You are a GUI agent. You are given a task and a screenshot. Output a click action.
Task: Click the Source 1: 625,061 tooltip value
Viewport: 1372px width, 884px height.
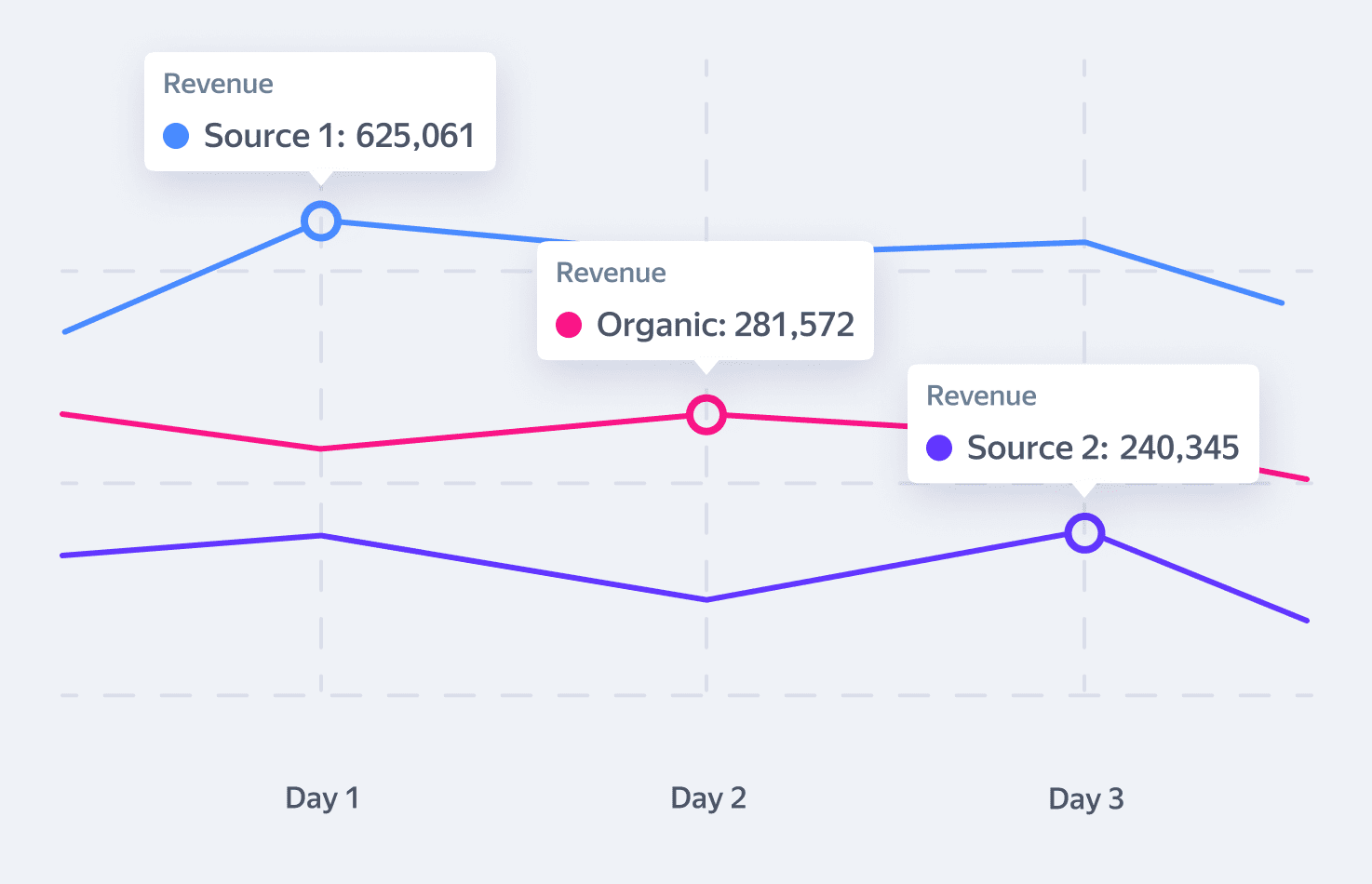339,136
